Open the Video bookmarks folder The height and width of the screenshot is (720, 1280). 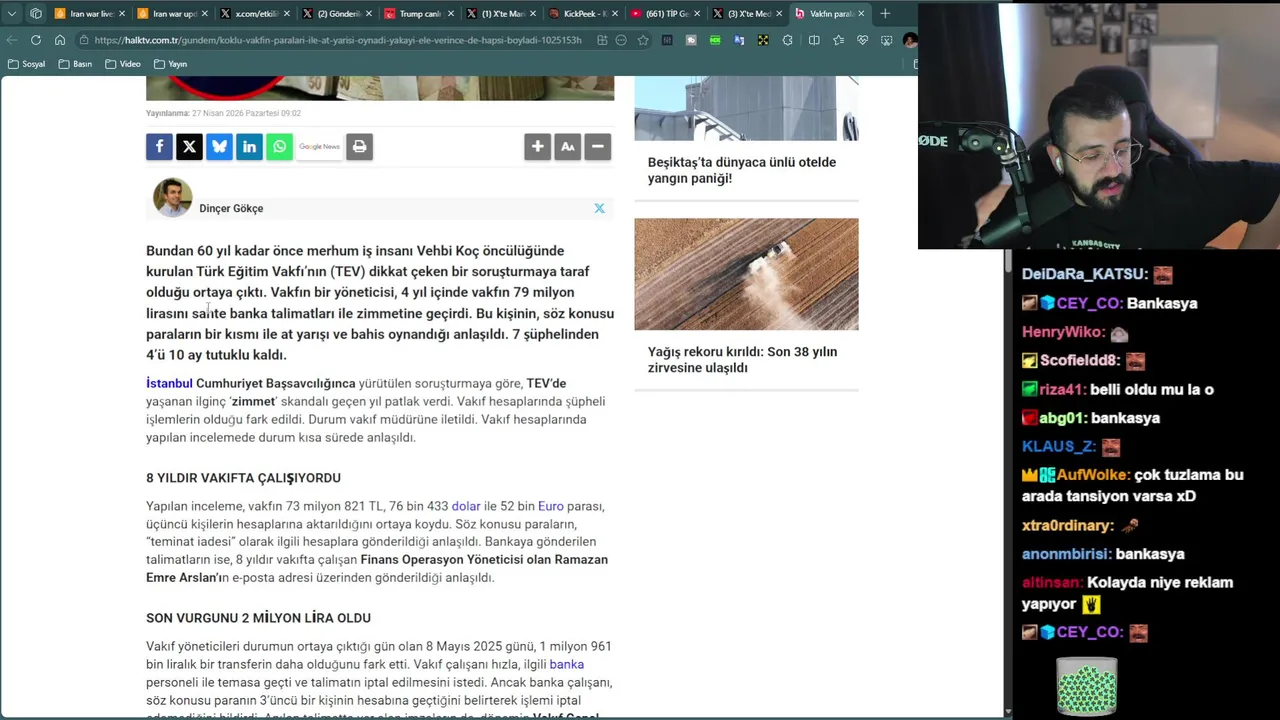pyautogui.click(x=123, y=64)
